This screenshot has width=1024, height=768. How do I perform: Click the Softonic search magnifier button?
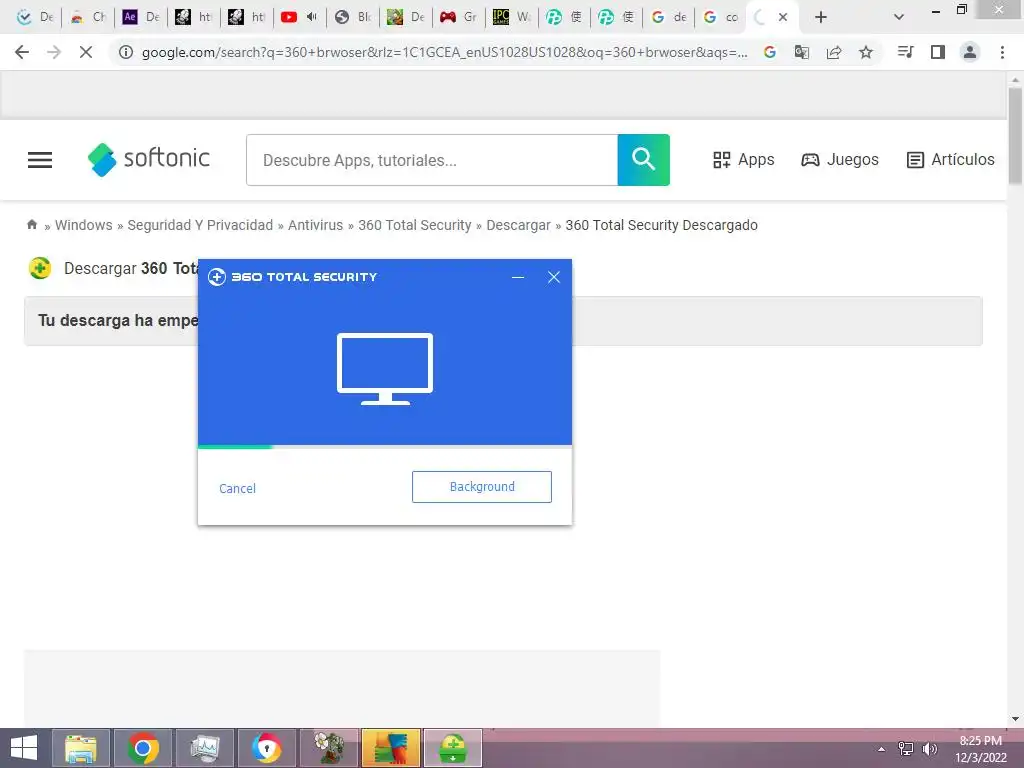tap(643, 160)
